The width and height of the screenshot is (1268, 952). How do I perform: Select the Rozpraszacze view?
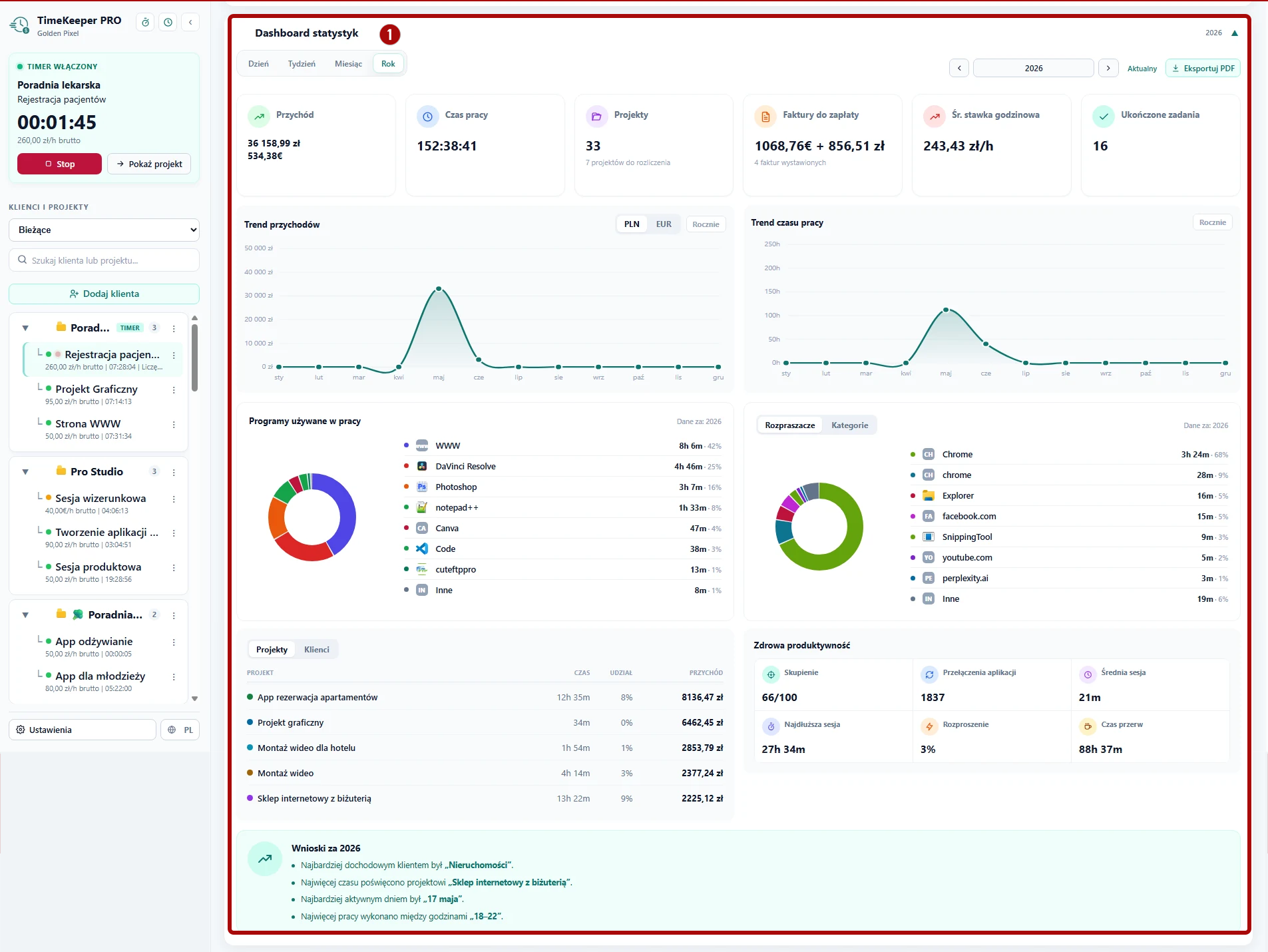[790, 425]
